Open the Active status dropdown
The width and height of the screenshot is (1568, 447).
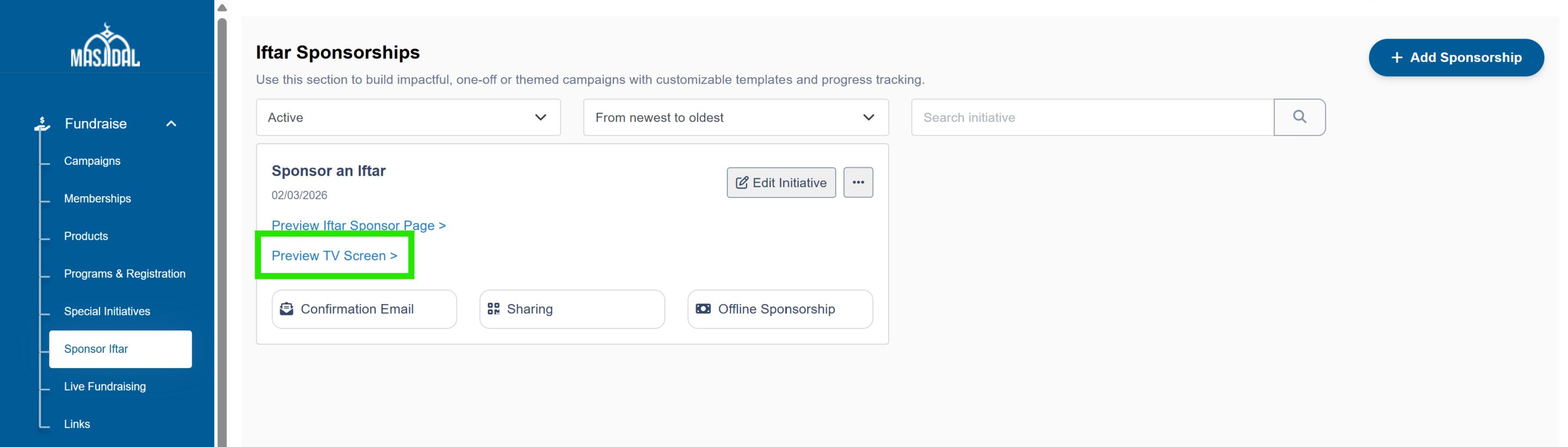(408, 117)
